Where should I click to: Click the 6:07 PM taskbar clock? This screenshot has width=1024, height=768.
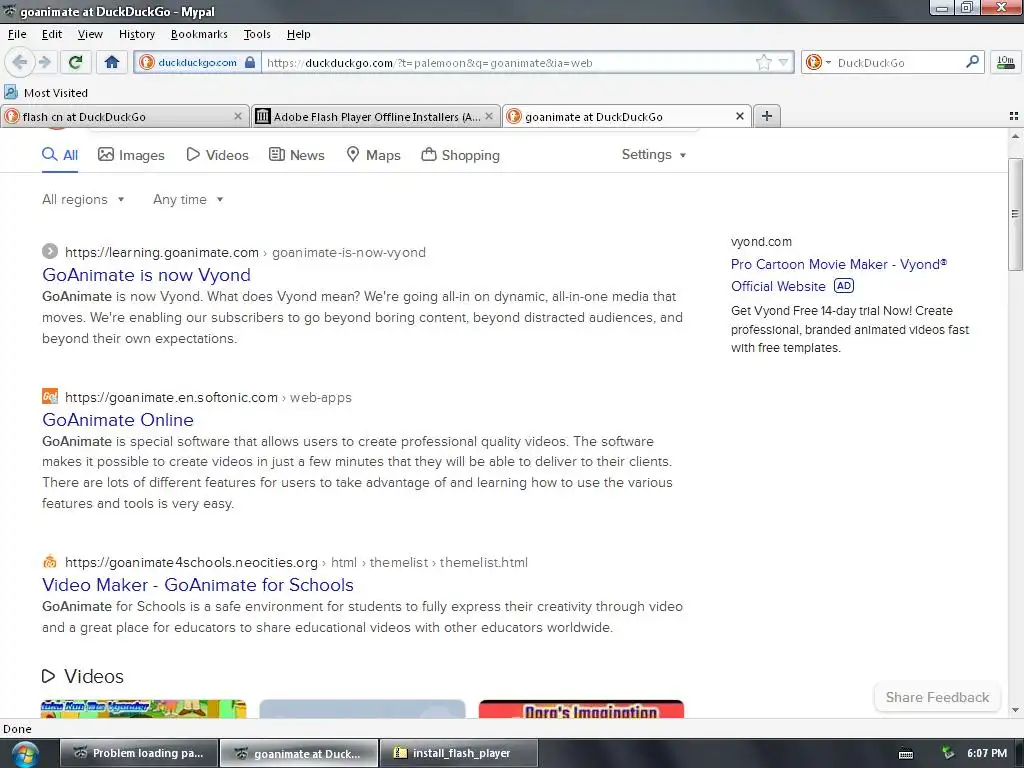click(987, 753)
